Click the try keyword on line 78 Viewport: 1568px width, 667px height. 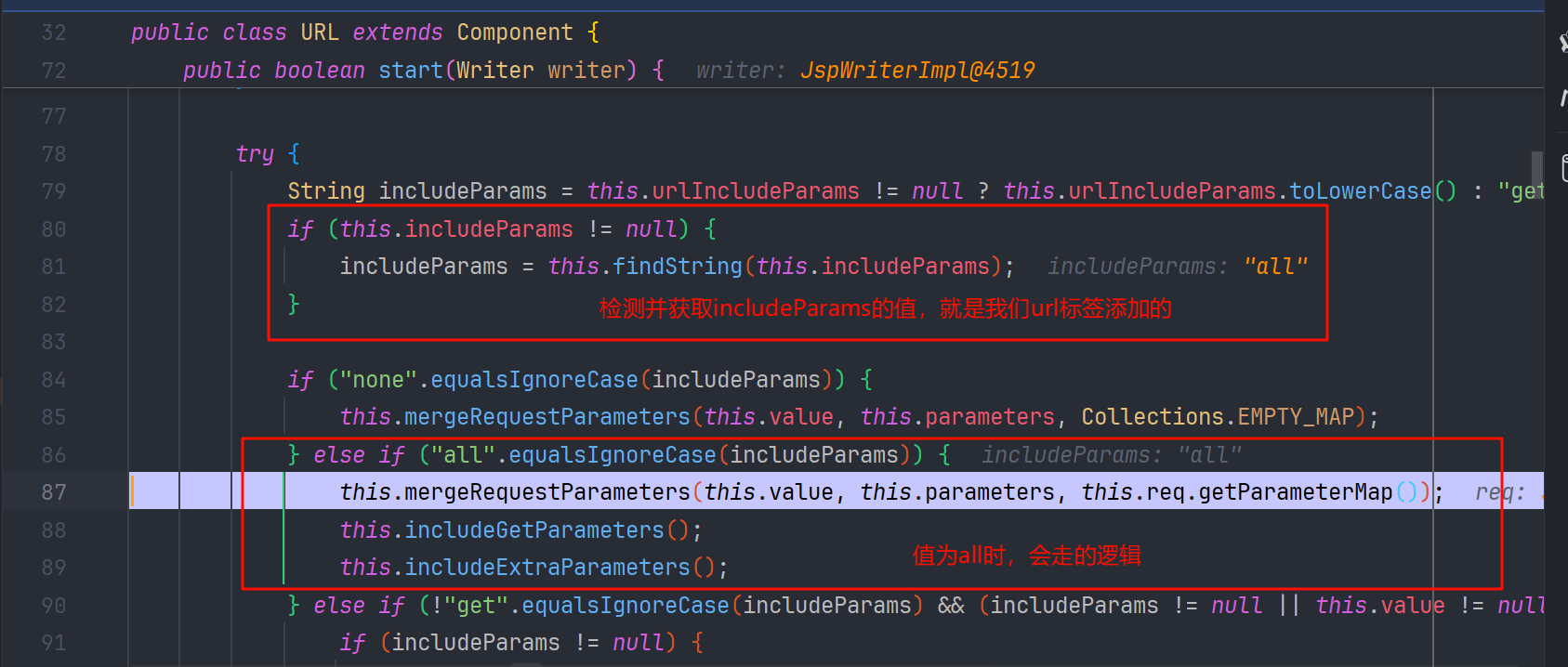pos(255,154)
